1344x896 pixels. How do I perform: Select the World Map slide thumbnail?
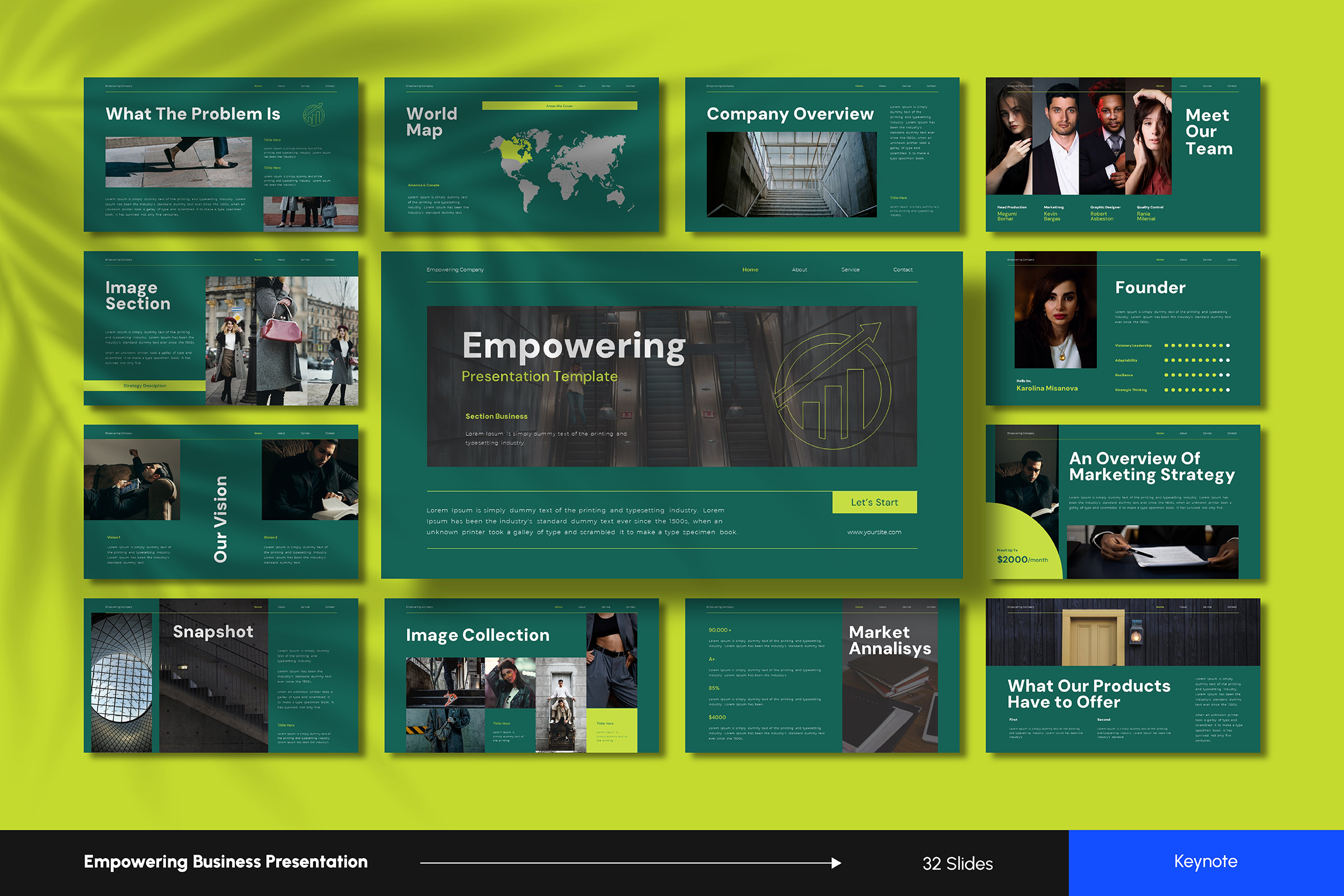tap(521, 155)
